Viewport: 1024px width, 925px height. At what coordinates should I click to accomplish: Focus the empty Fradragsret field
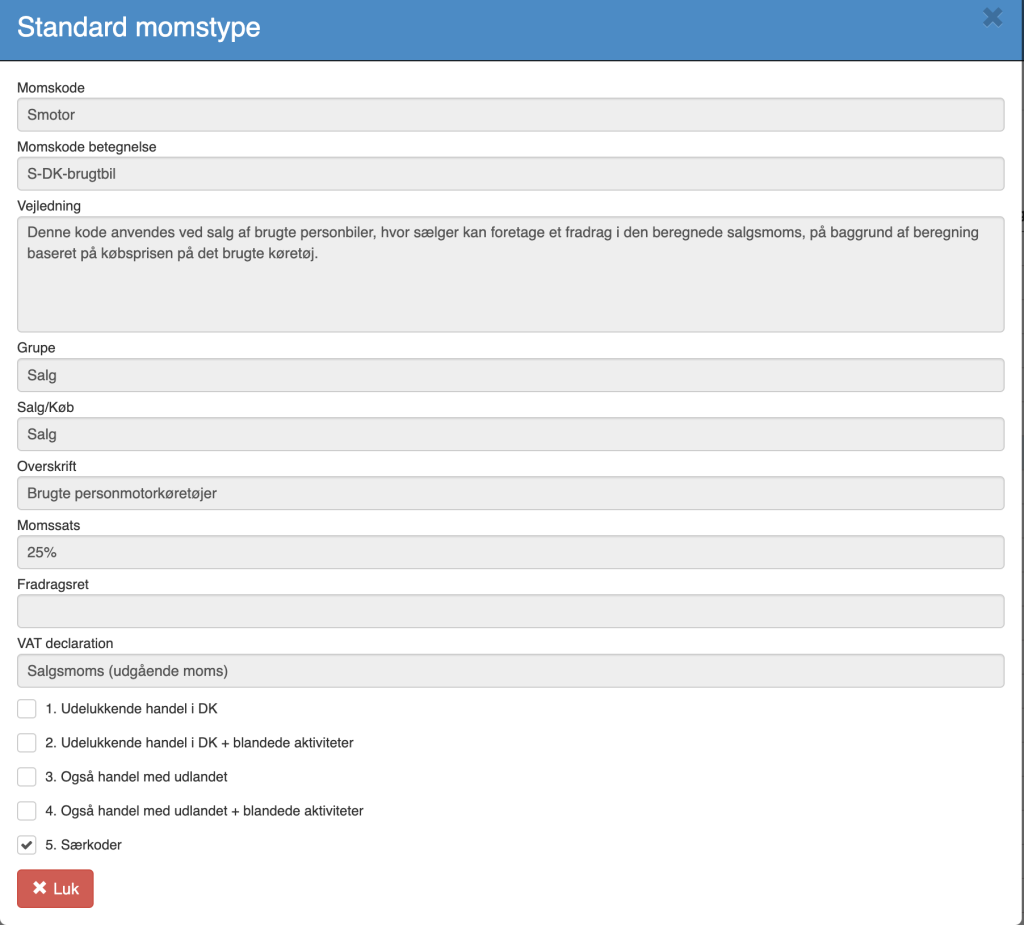(x=511, y=611)
